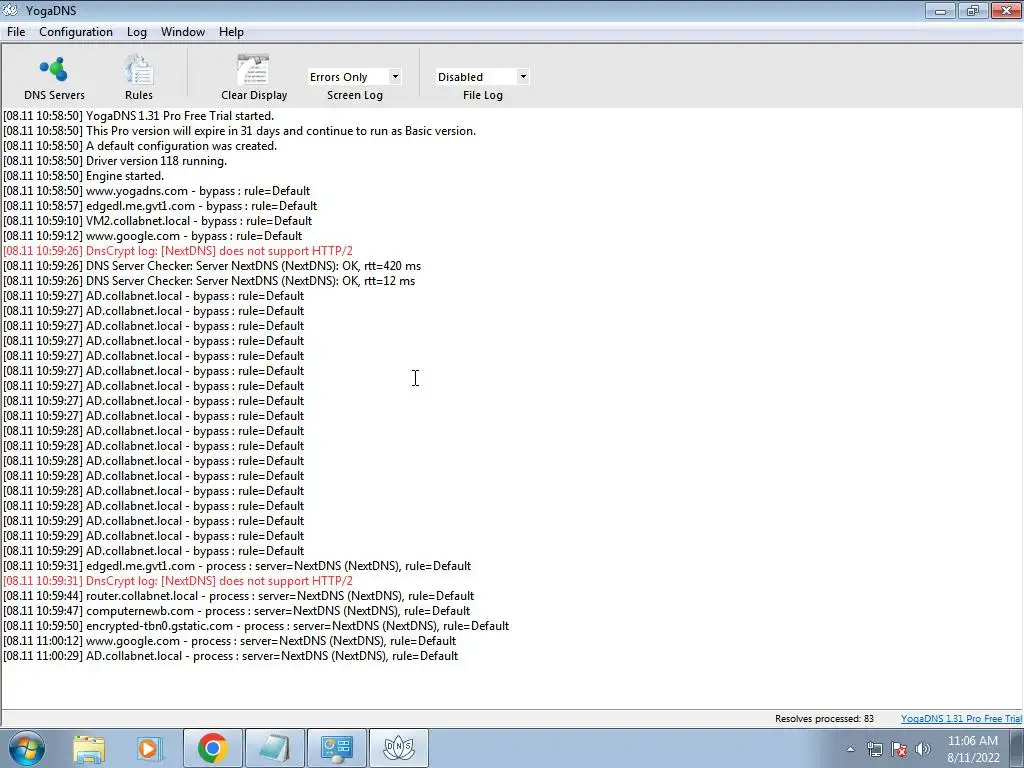The image size is (1024, 768).
Task: Open the Help menu
Action: tap(231, 32)
